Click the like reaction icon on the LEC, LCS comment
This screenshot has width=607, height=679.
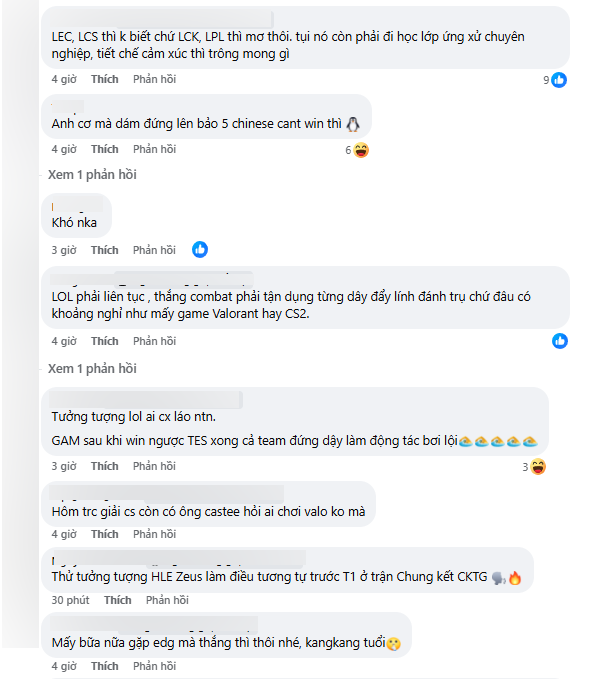(559, 80)
